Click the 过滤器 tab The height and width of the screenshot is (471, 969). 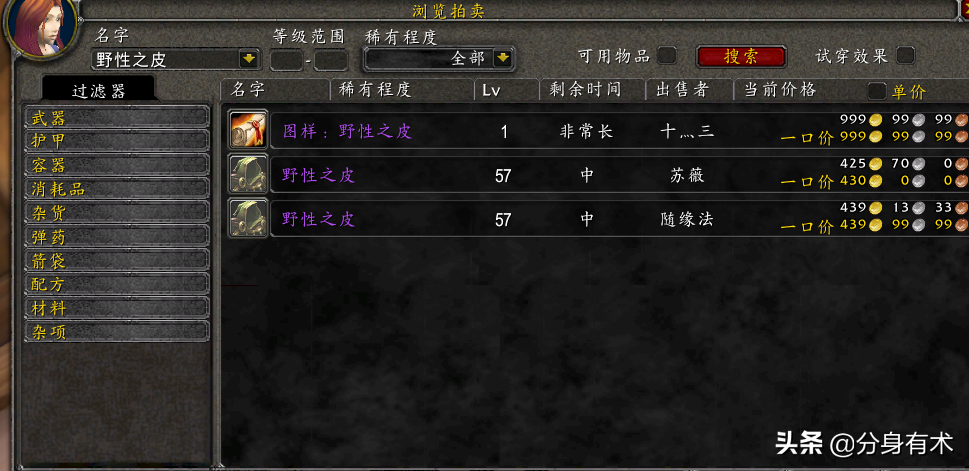coord(98,90)
